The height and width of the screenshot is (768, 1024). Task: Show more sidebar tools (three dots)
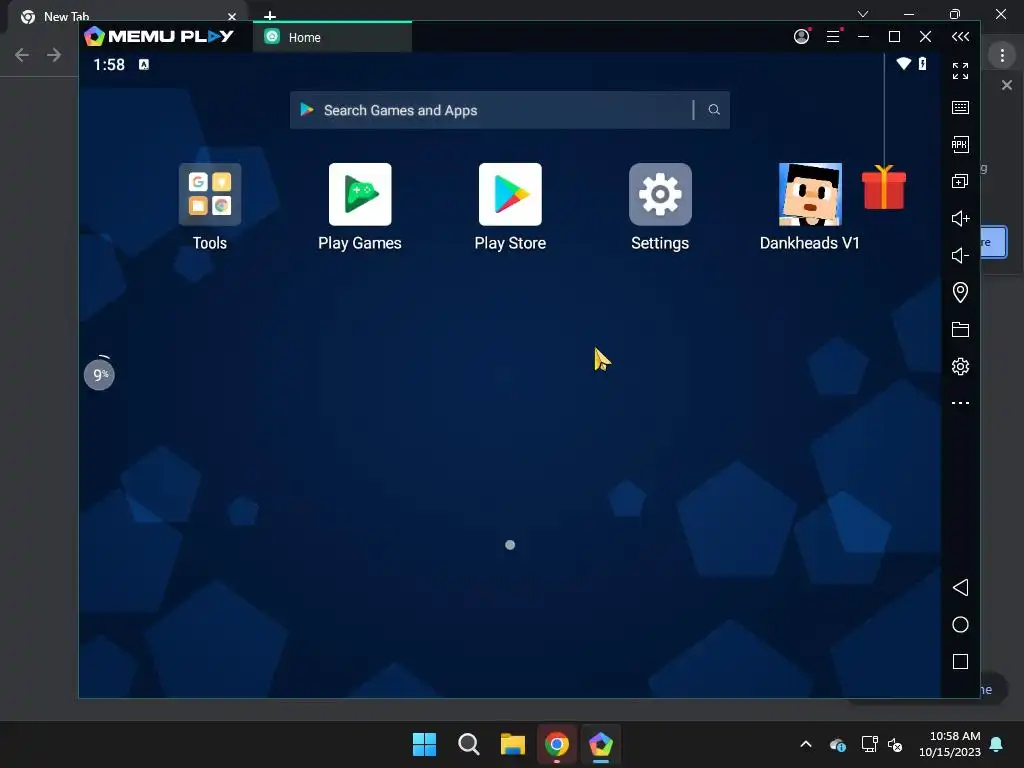point(960,403)
